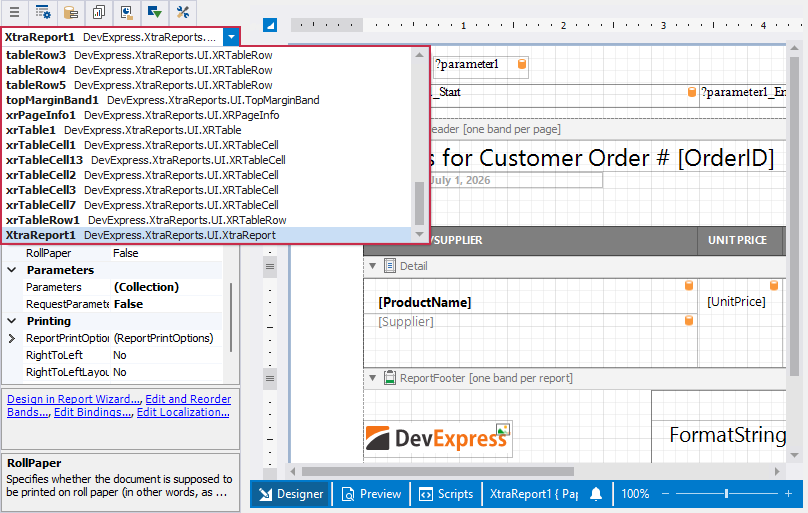Image resolution: width=808 pixels, height=513 pixels.
Task: Open the Properties panel icon with gear
Action: pos(43,12)
